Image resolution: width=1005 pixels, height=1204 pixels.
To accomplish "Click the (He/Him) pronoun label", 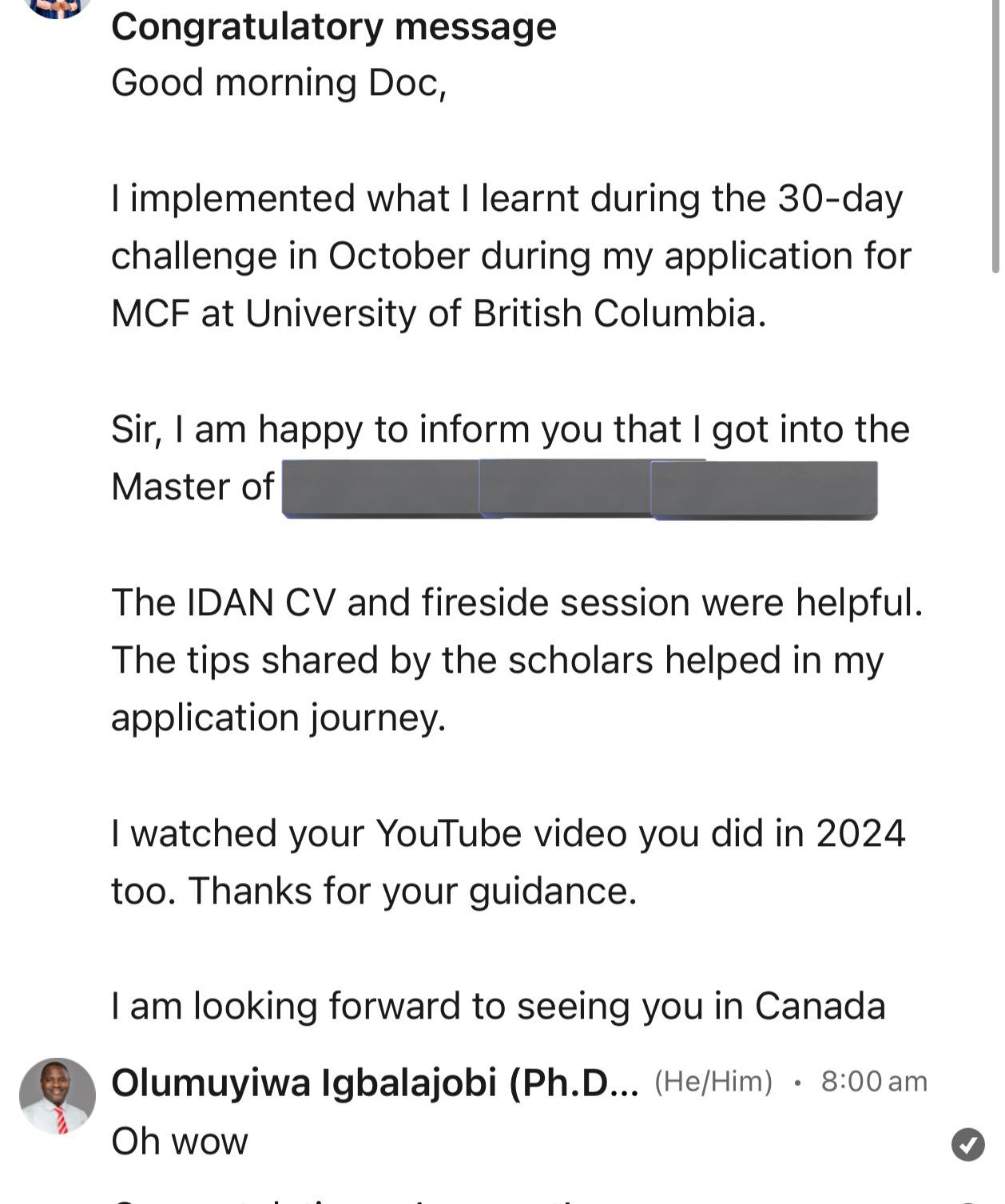I will click(x=713, y=1082).
